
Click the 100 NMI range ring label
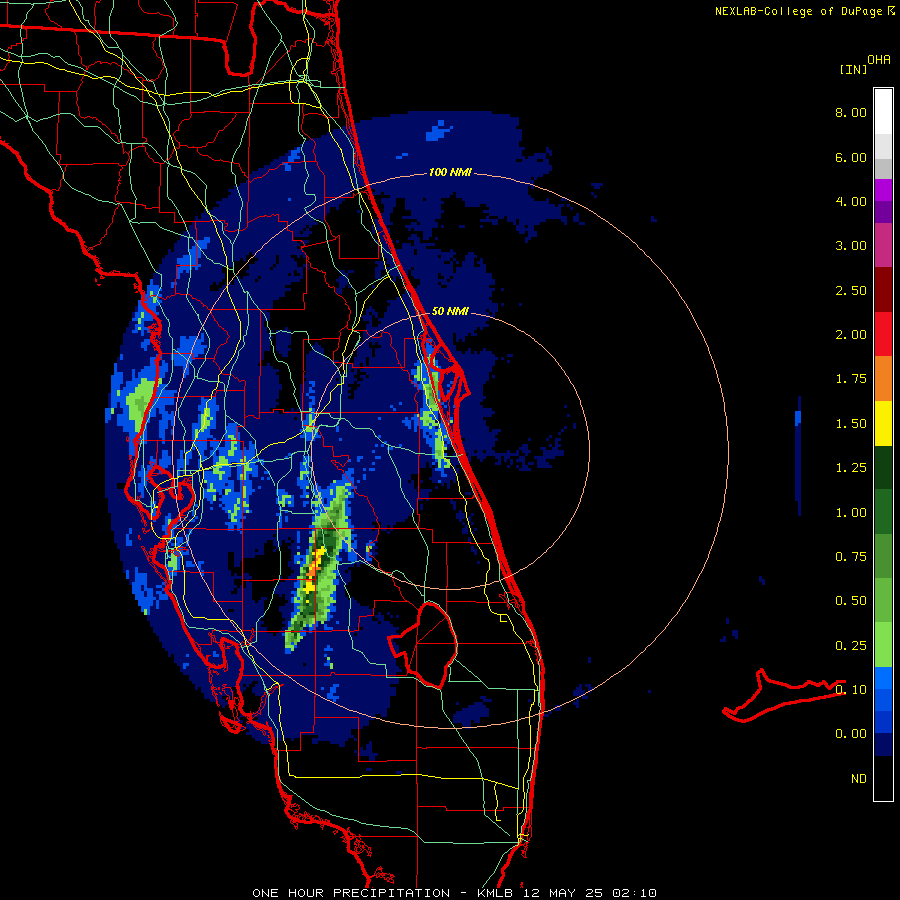click(x=450, y=172)
